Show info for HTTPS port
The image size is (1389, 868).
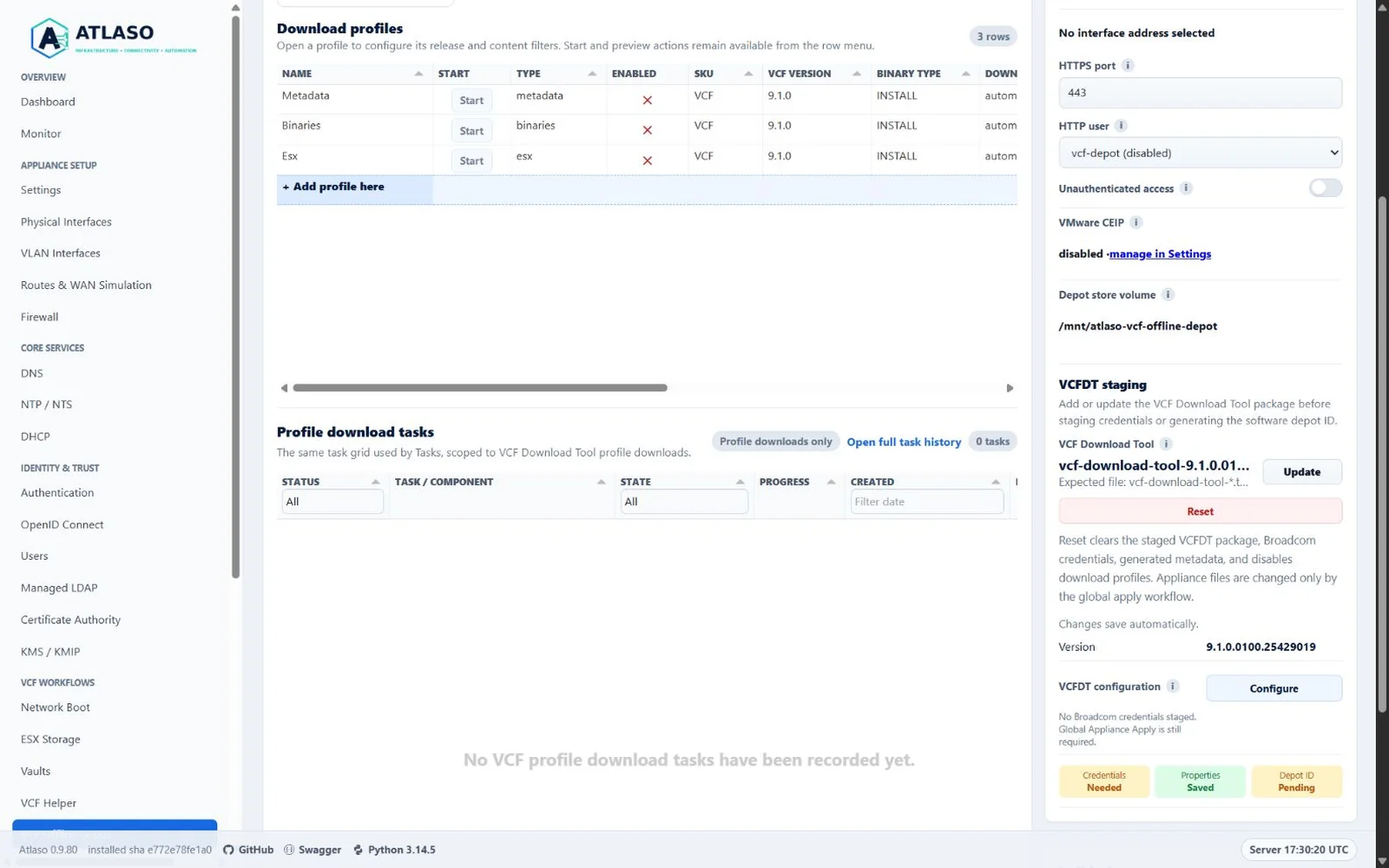point(1128,65)
